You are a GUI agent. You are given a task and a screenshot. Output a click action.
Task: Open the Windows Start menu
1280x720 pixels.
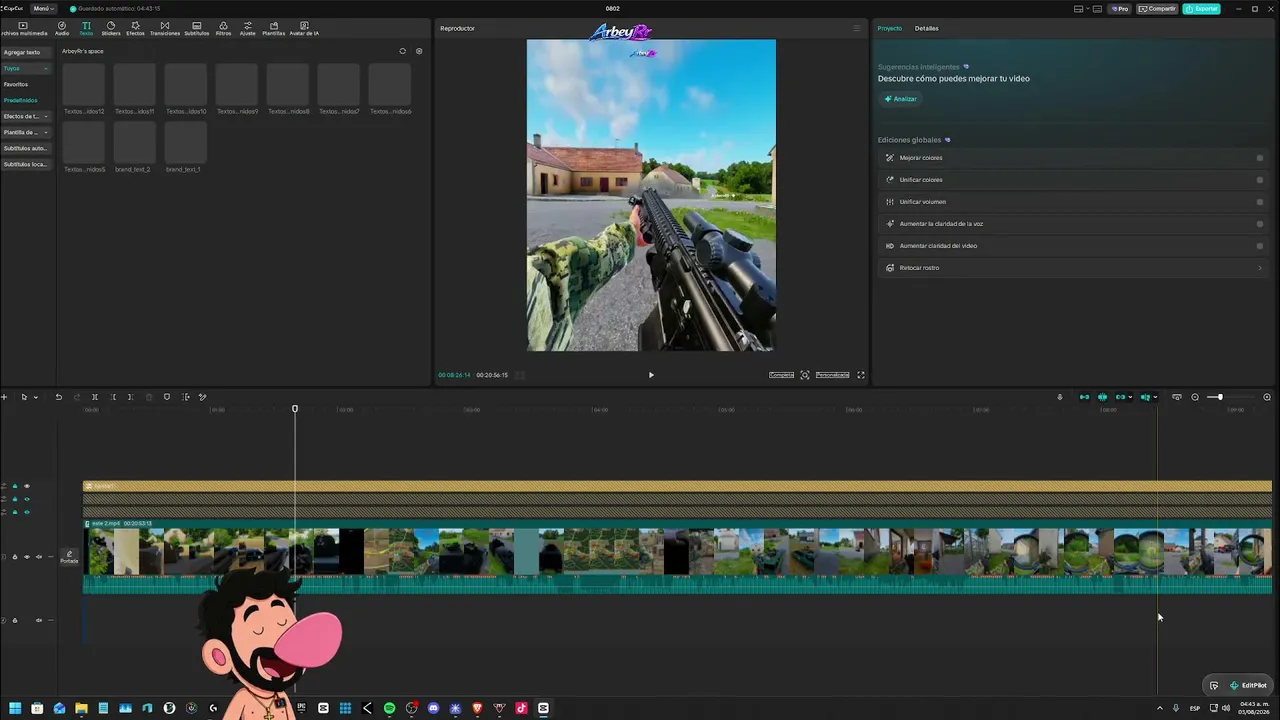(15, 708)
